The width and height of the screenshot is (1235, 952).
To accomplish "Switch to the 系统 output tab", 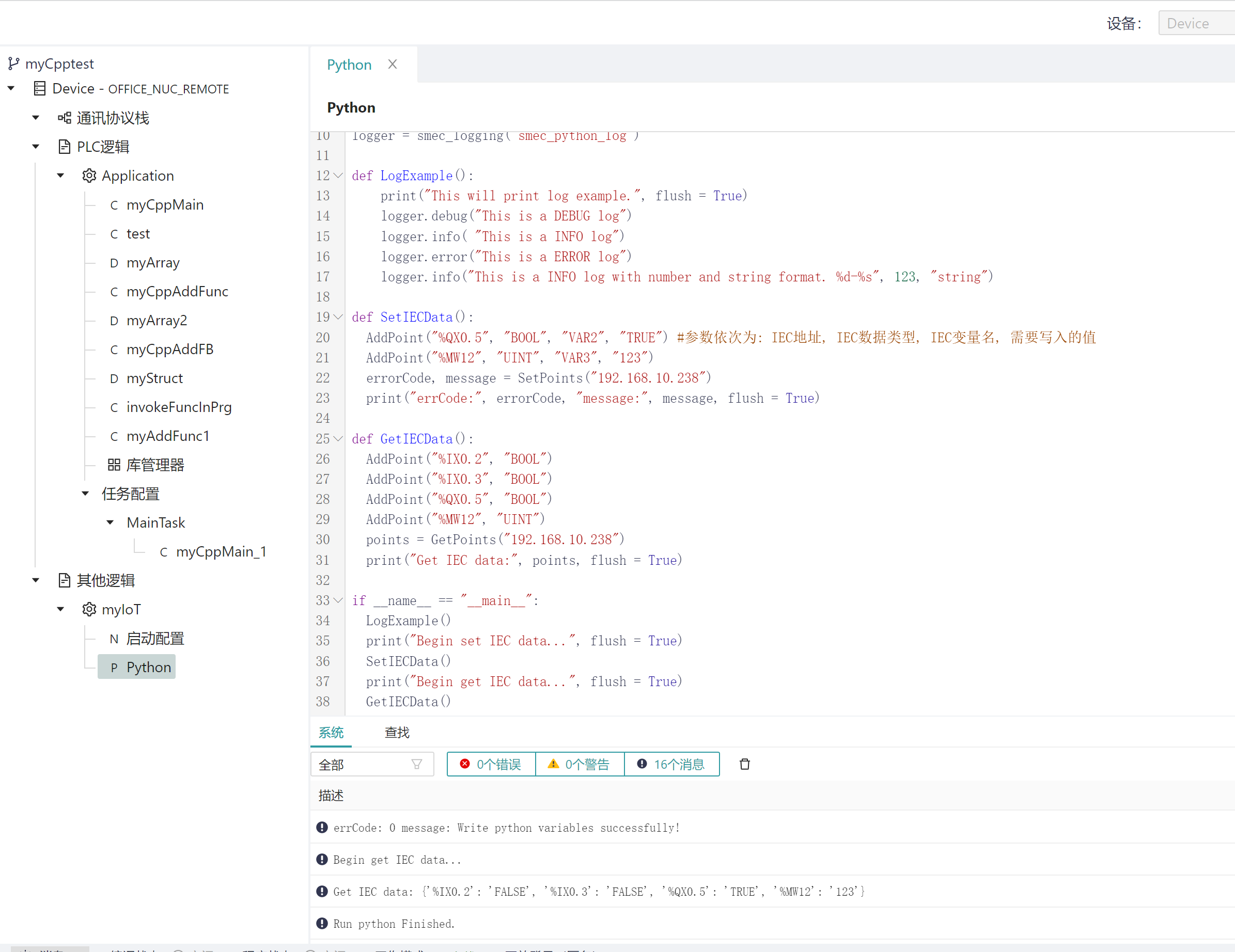I will (x=331, y=733).
